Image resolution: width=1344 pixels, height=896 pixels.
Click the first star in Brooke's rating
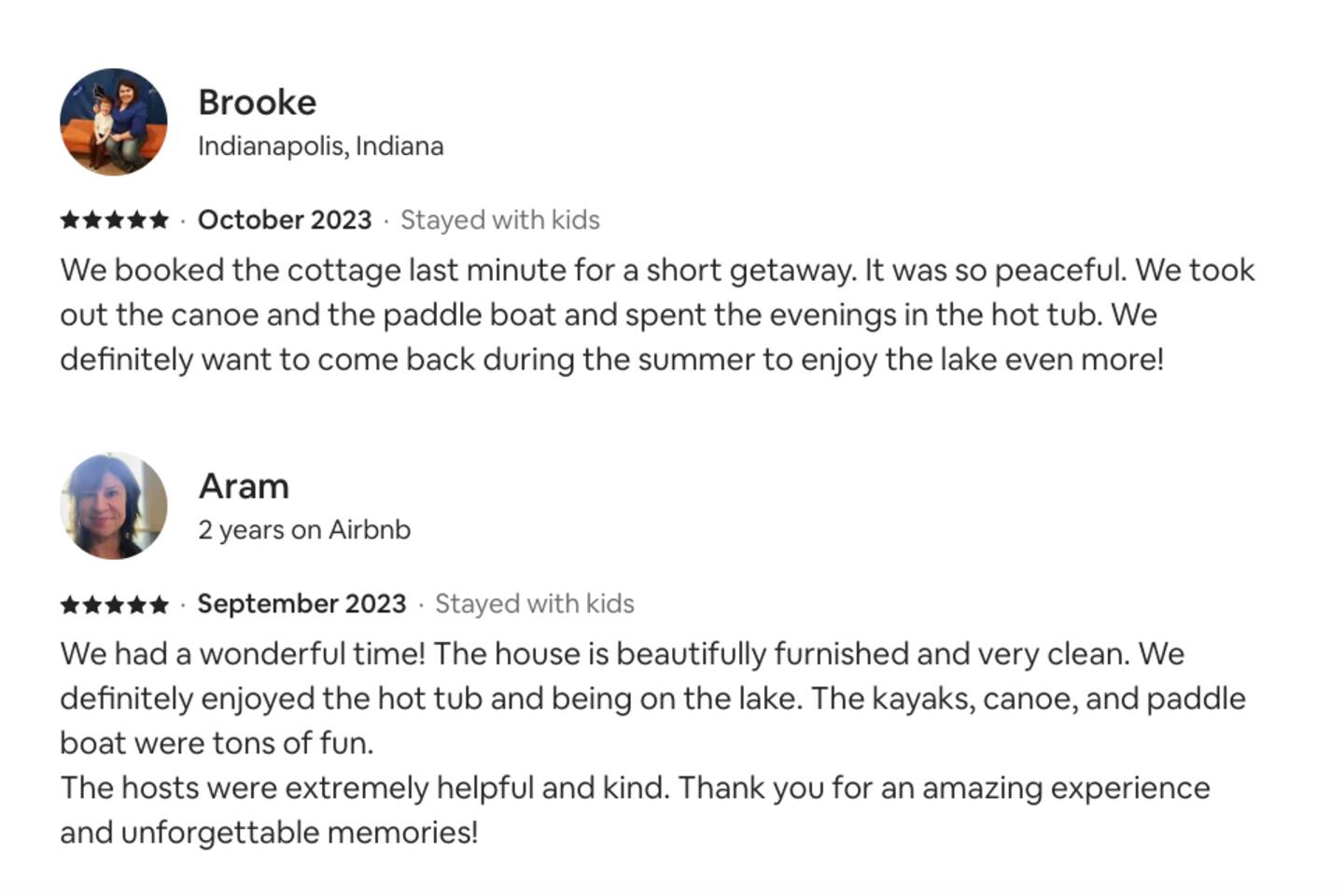click(70, 220)
